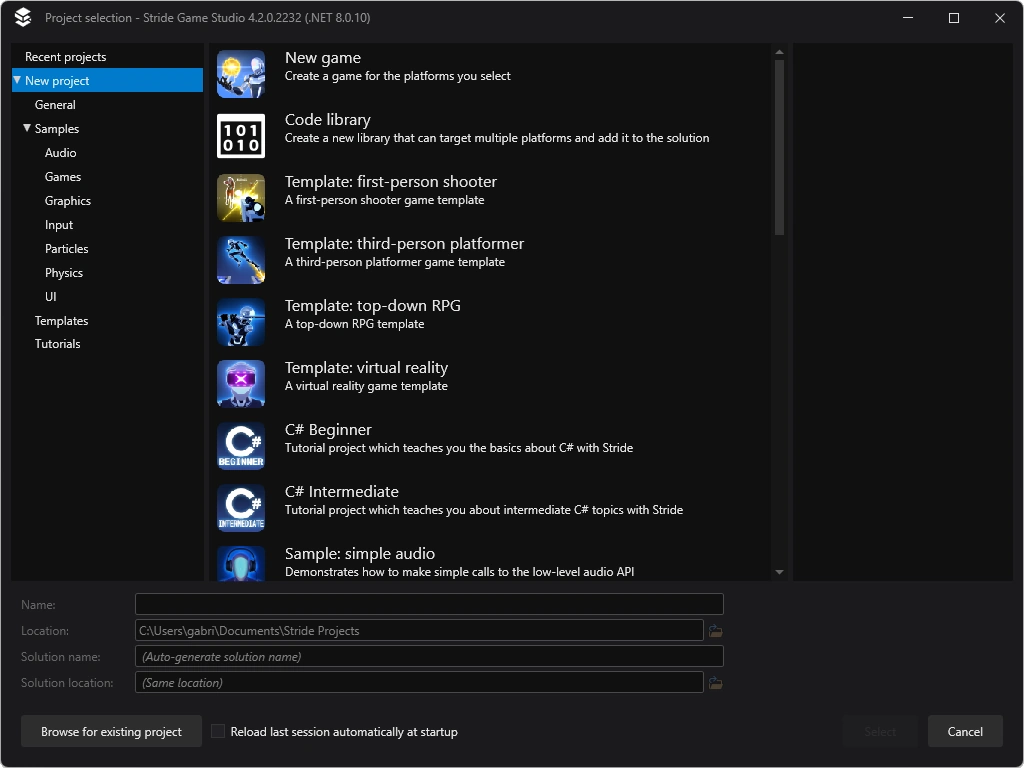Open the first-person shooter template icon
Image resolution: width=1024 pixels, height=768 pixels.
click(240, 197)
